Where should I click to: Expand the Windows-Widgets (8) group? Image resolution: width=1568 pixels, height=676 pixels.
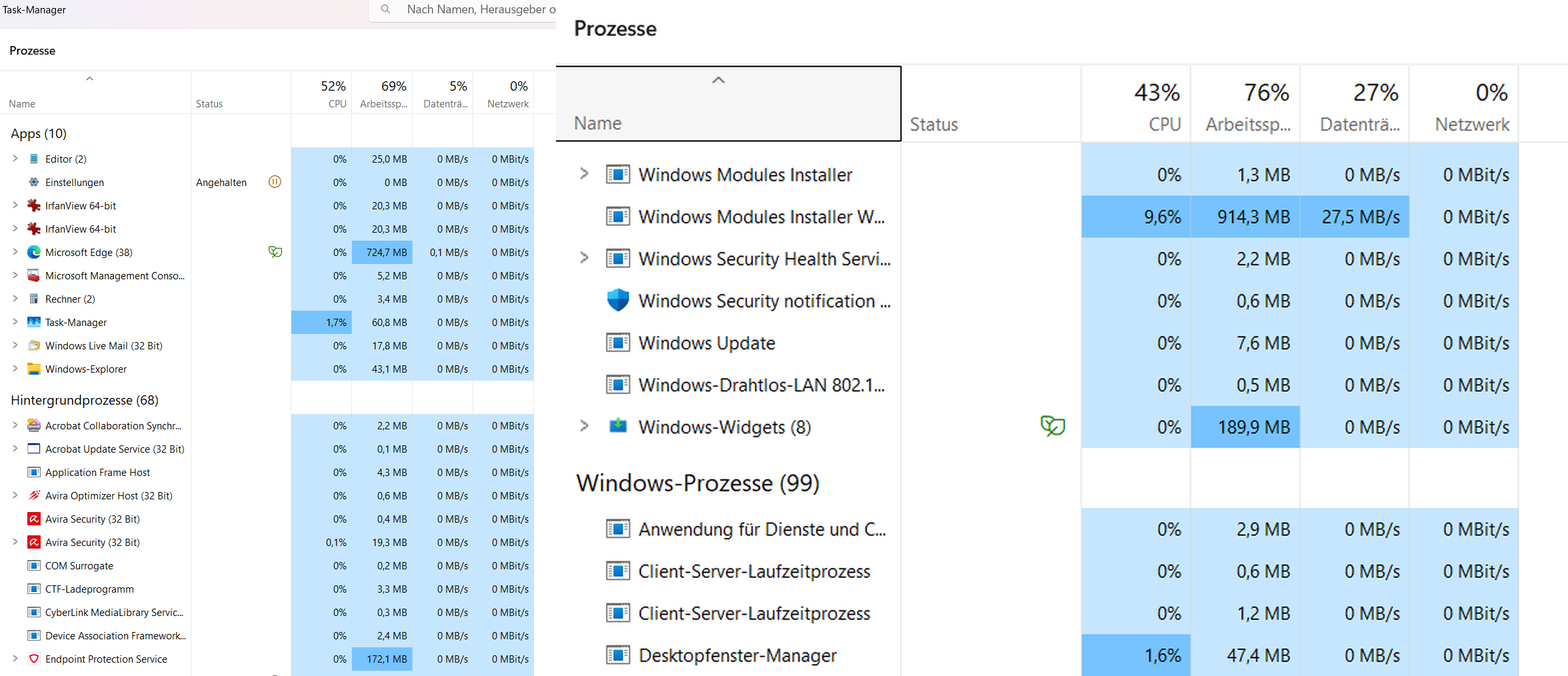[584, 426]
